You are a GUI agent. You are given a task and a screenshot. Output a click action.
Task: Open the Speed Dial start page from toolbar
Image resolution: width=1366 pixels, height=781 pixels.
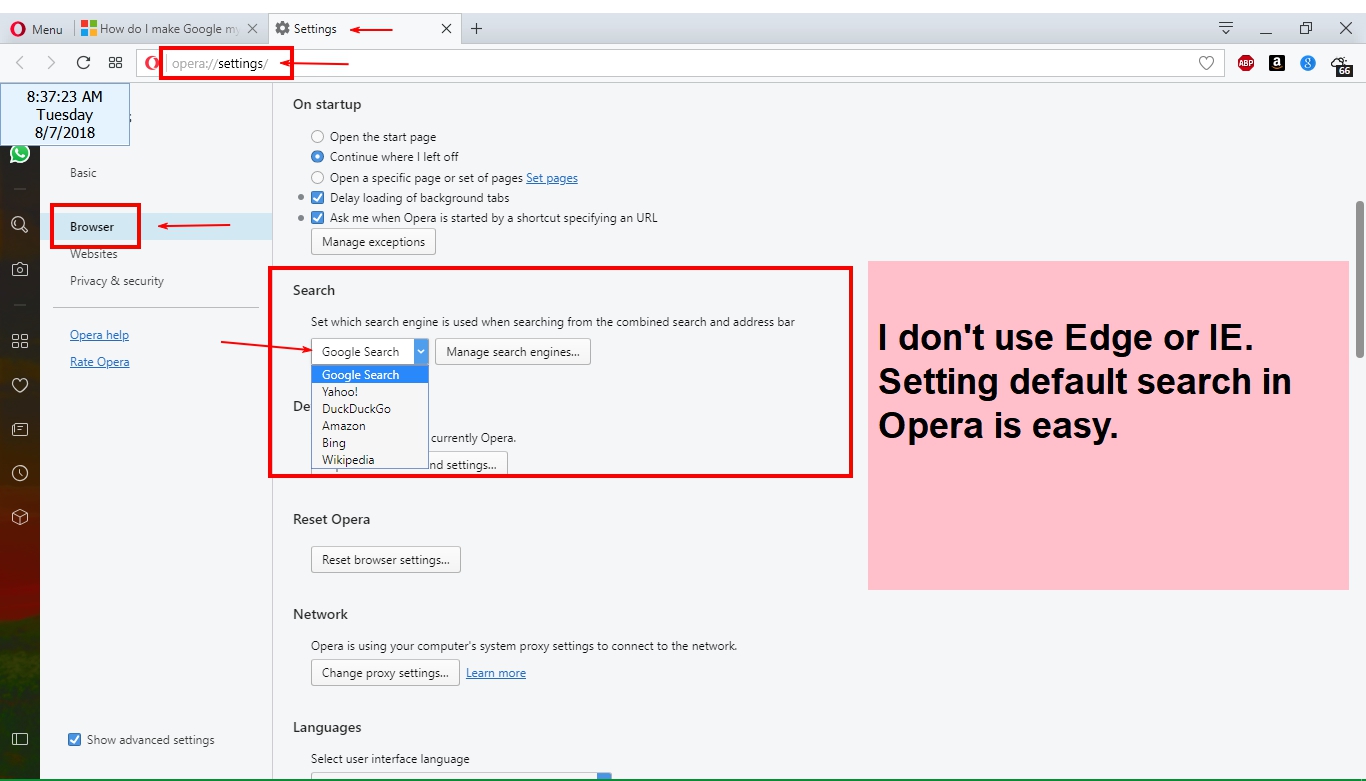(116, 63)
